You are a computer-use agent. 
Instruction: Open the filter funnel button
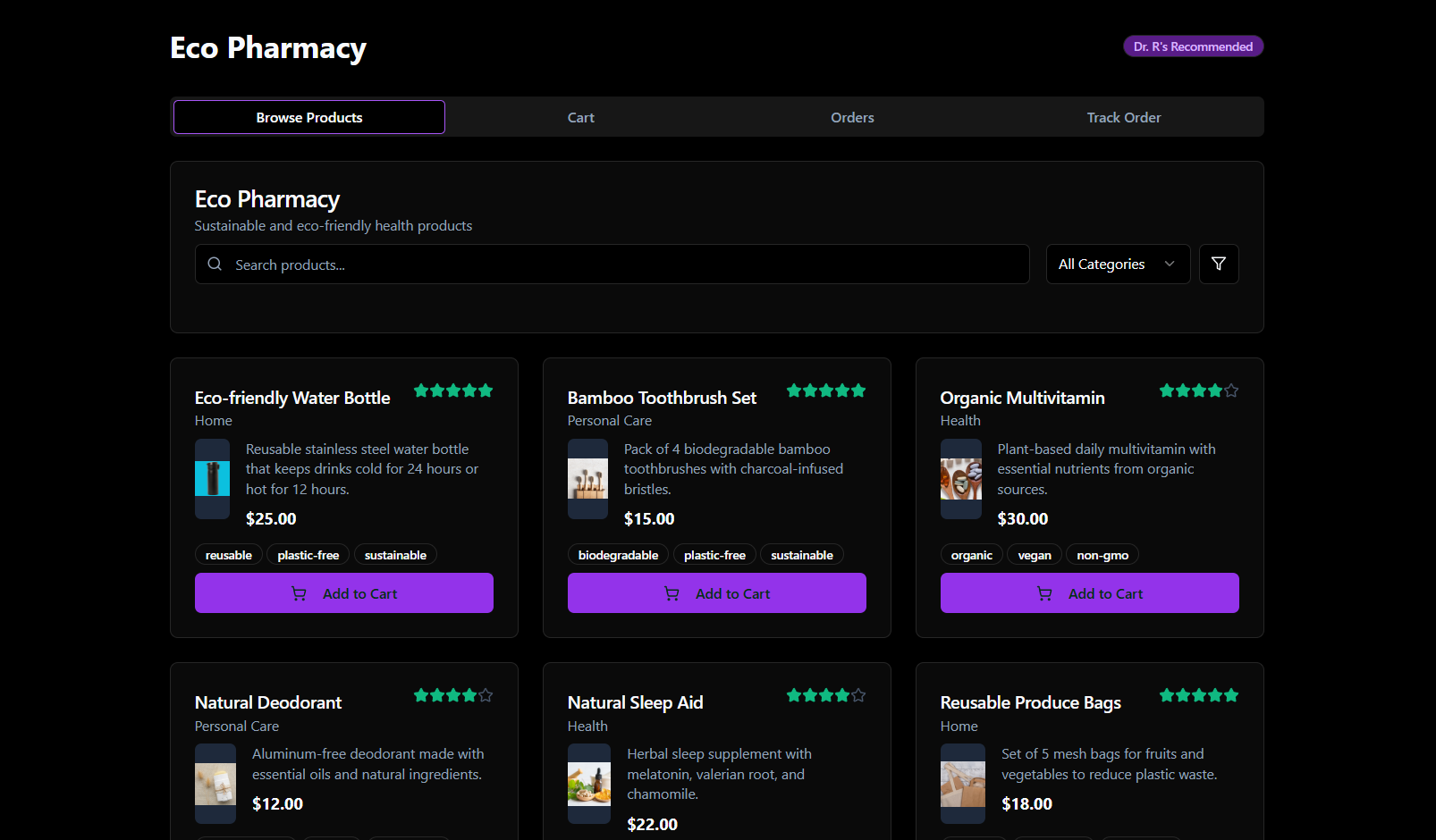point(1219,264)
